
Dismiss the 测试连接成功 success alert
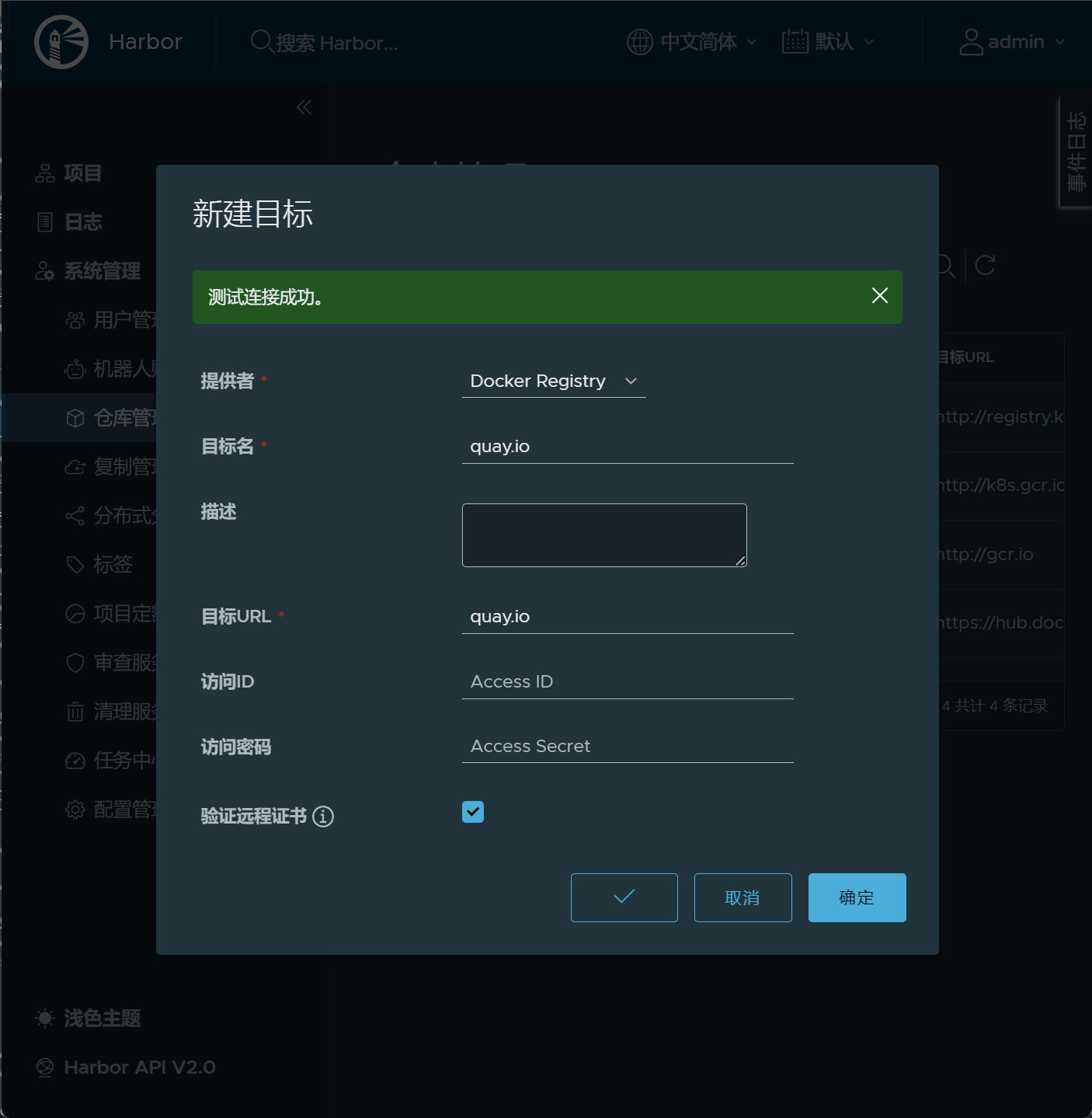(879, 295)
